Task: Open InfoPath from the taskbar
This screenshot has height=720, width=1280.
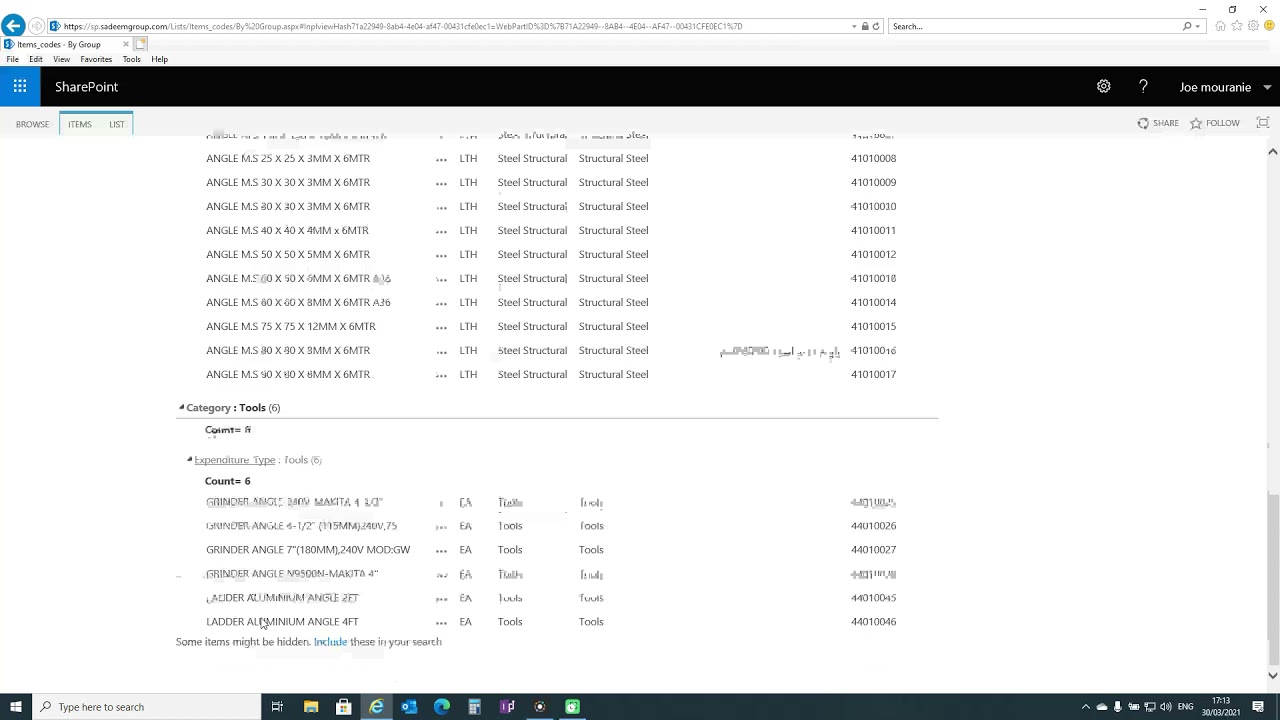Action: tap(507, 707)
